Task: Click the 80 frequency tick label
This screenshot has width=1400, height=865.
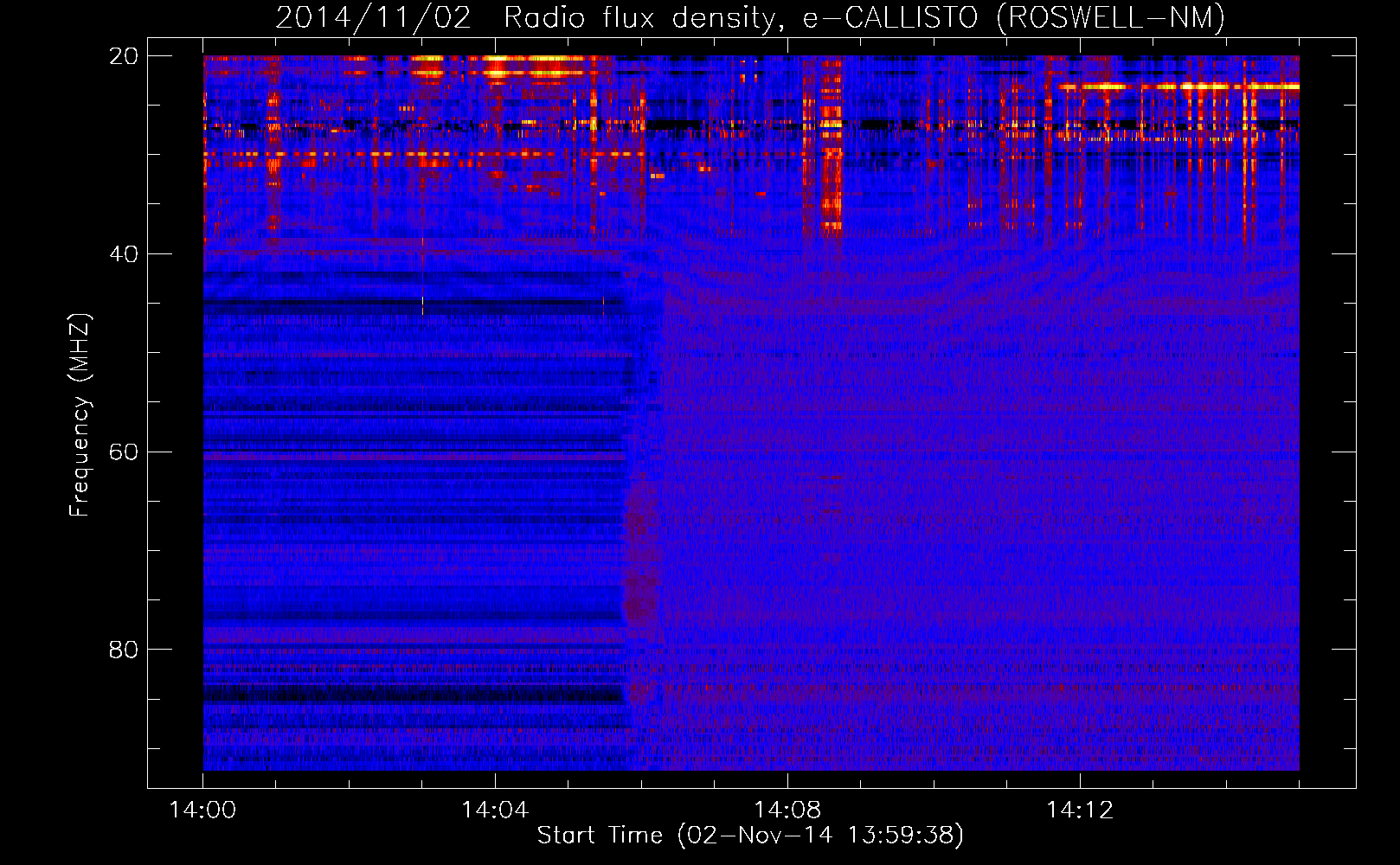Action: click(x=124, y=650)
